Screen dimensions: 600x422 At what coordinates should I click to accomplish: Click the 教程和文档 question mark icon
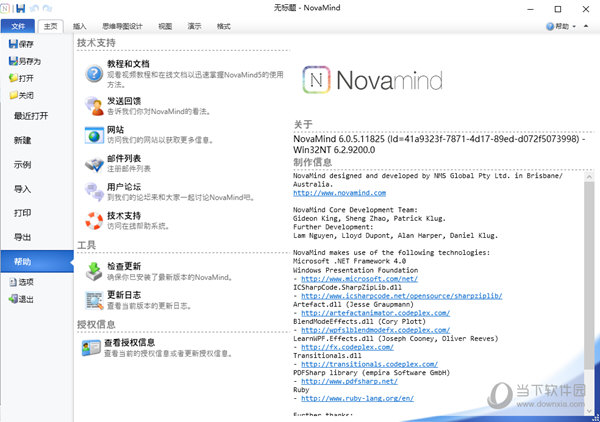point(94,73)
